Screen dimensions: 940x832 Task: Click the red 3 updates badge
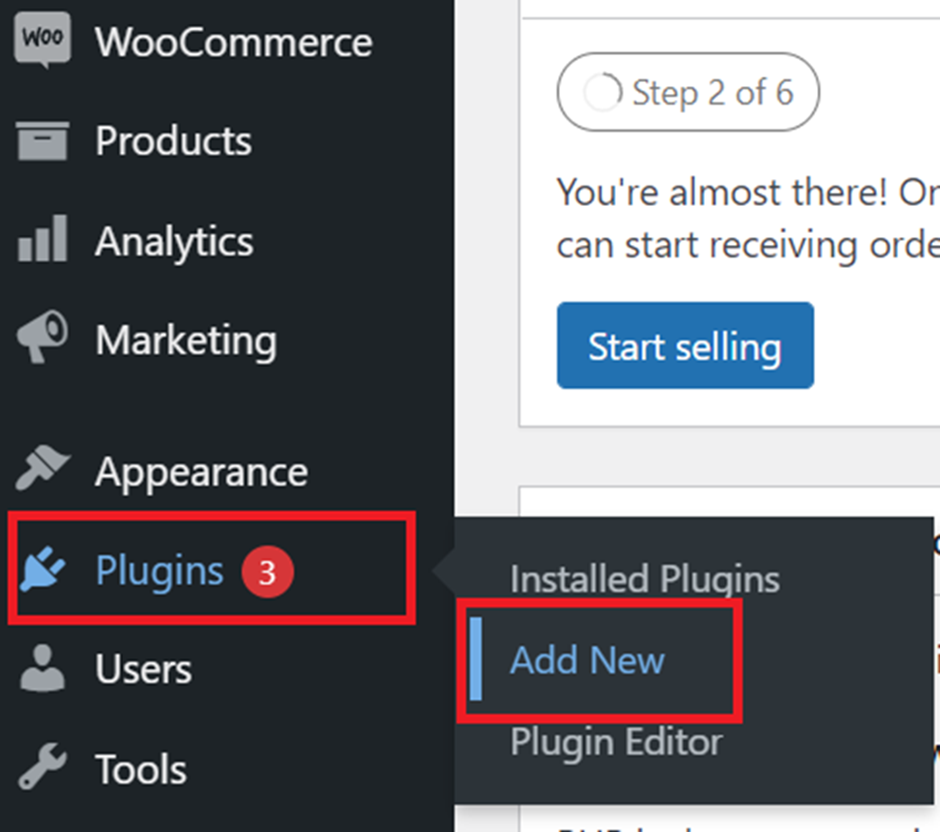coord(267,572)
